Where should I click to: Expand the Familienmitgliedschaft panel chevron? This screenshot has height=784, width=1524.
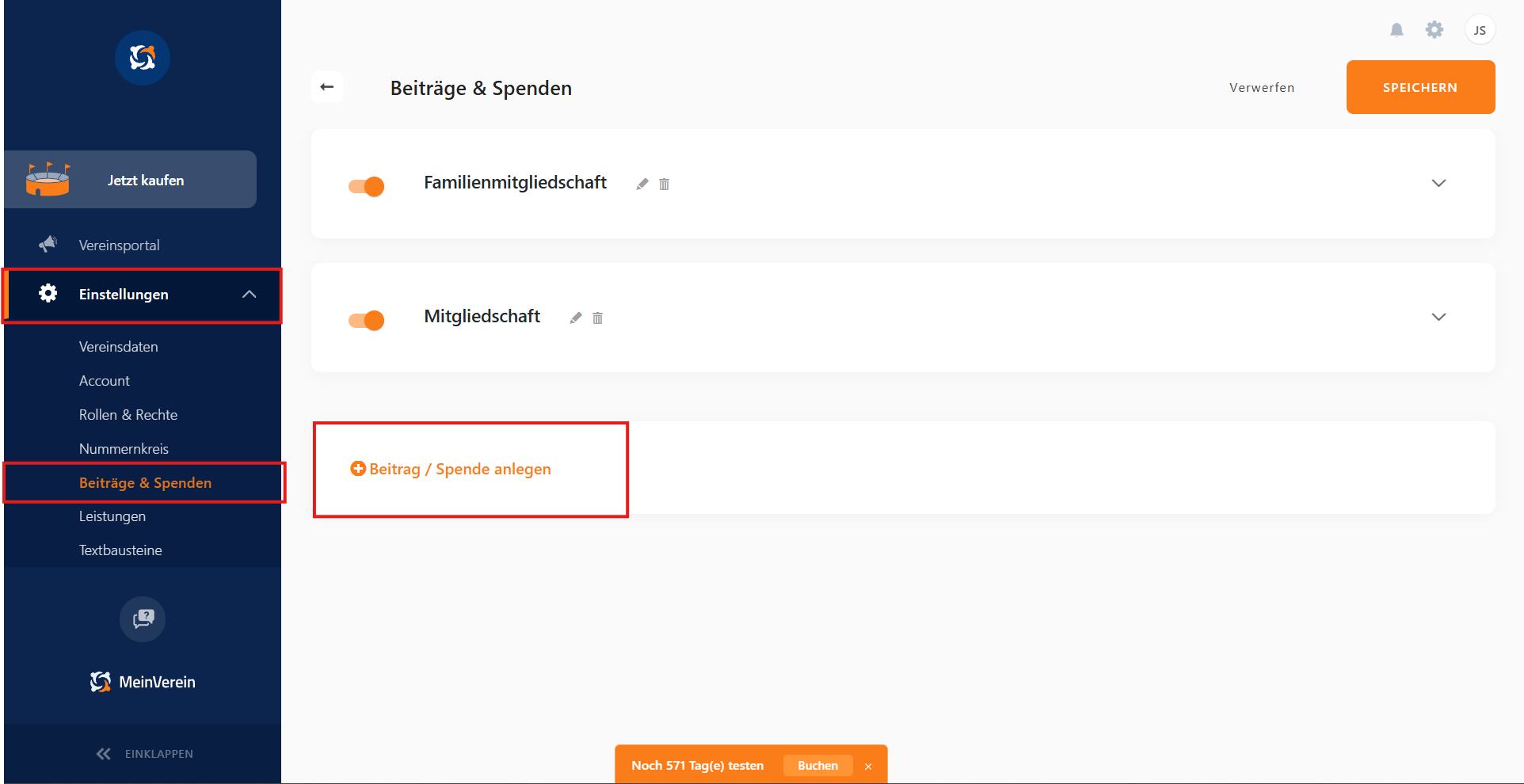coord(1438,183)
